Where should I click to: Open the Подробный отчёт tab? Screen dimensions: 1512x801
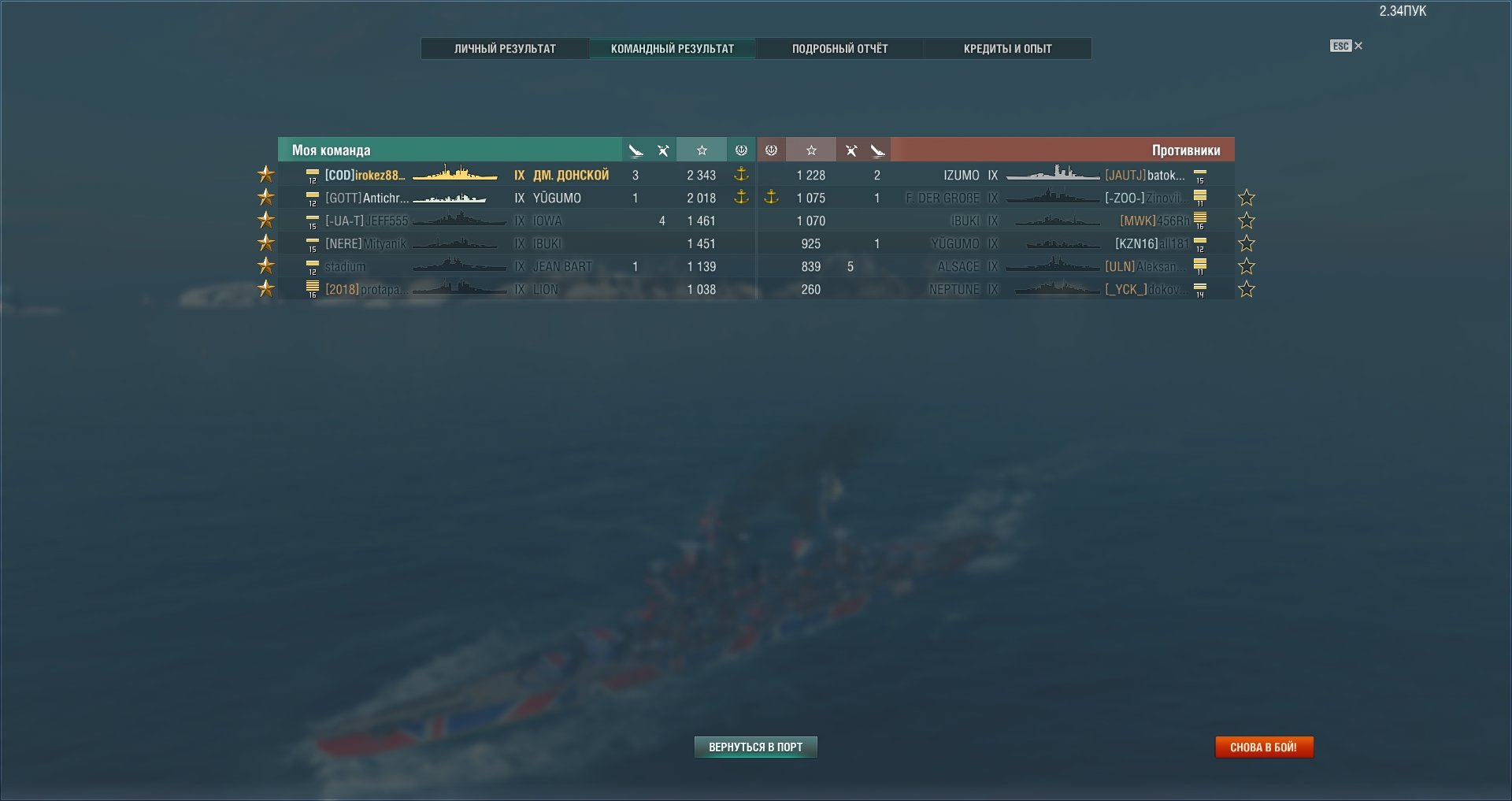tap(839, 49)
